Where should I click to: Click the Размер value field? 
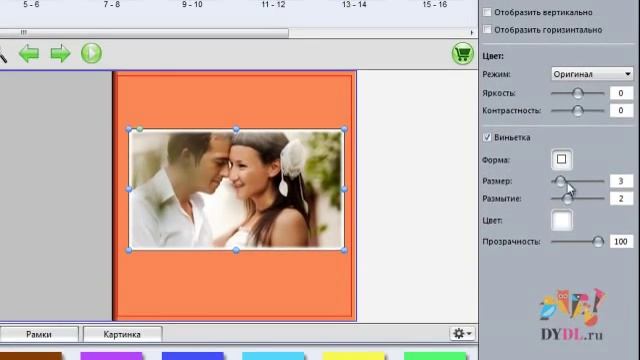tap(621, 181)
